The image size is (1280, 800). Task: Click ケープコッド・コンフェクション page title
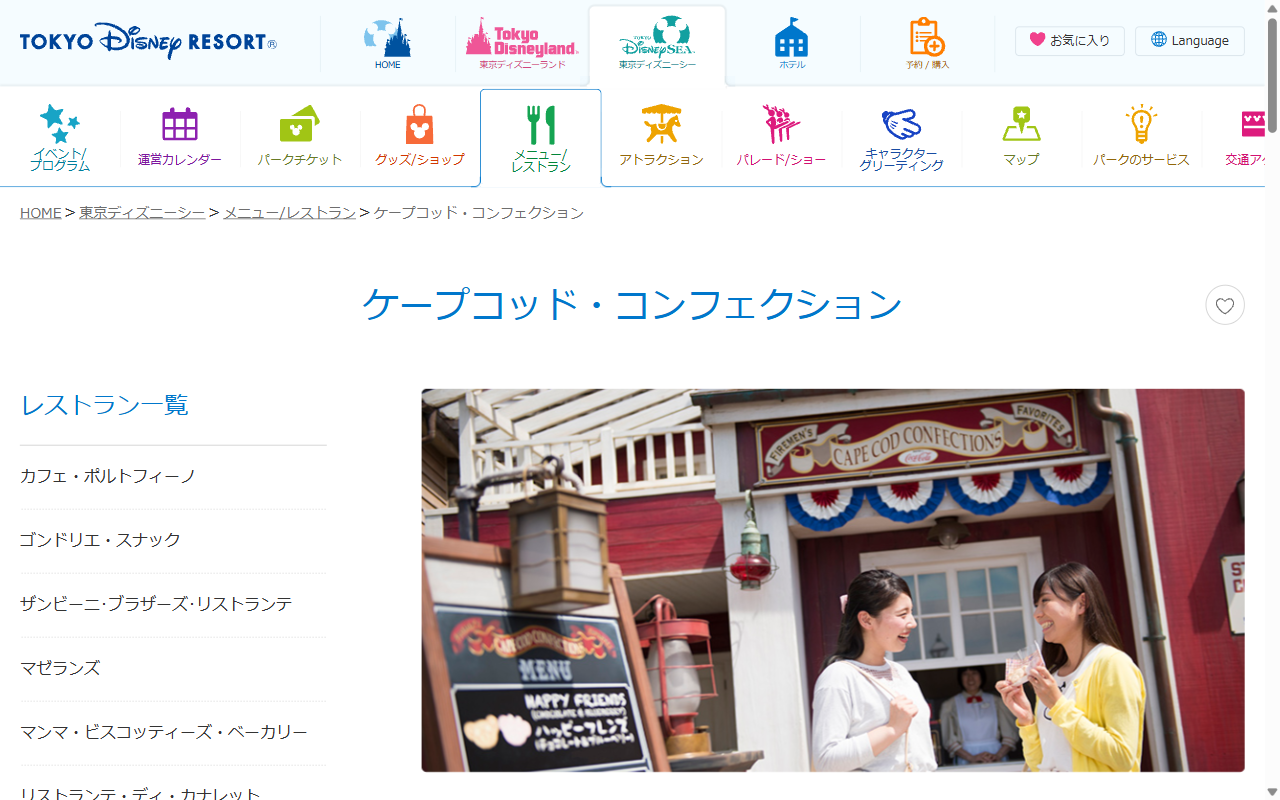click(632, 305)
